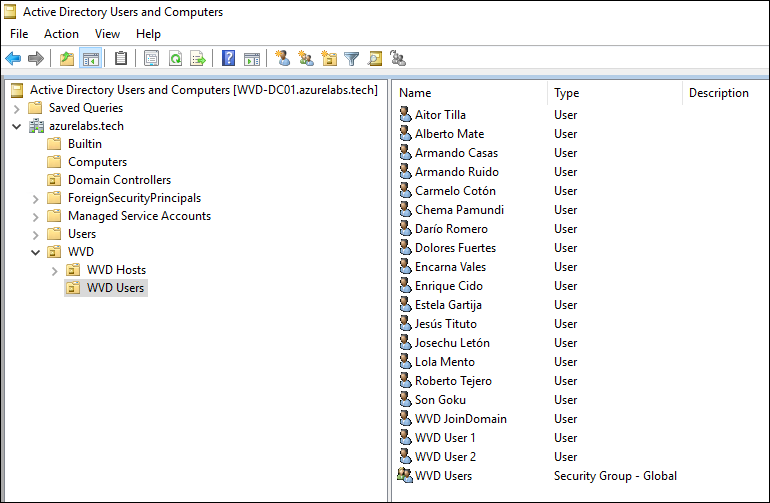Select user WVD User 2
The image size is (770, 503).
pyautogui.click(x=445, y=456)
